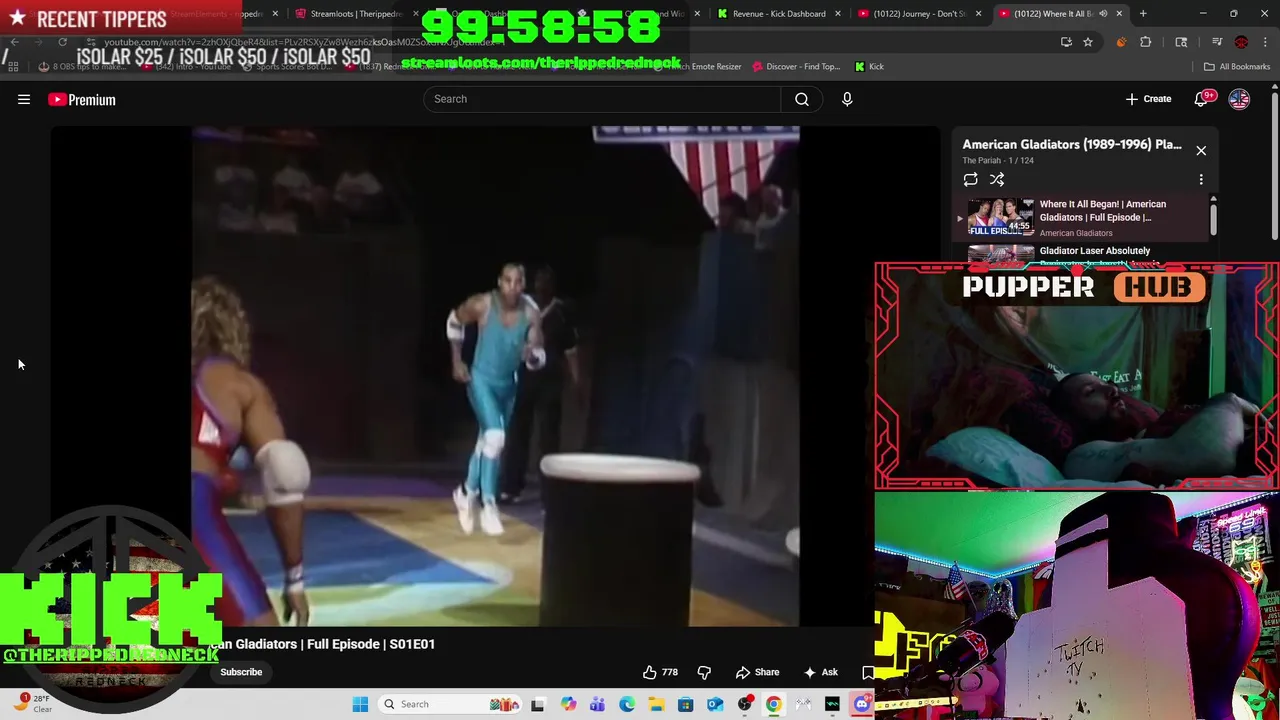Toggle playlist loop
This screenshot has height=720, width=1280.
pyautogui.click(x=970, y=179)
